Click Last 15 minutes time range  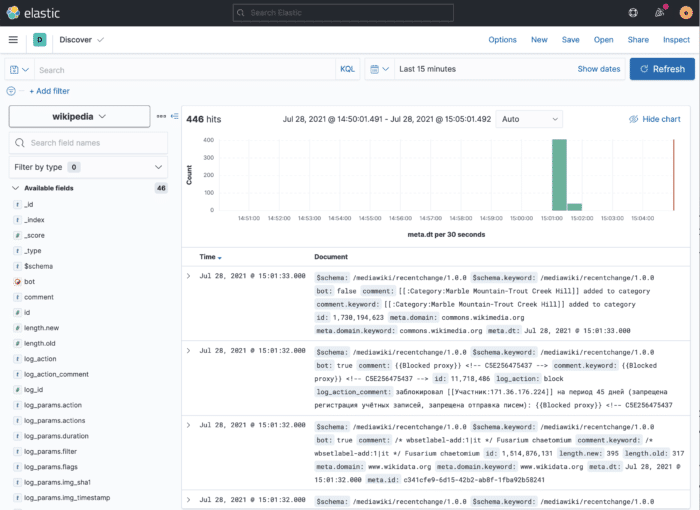click(x=428, y=69)
